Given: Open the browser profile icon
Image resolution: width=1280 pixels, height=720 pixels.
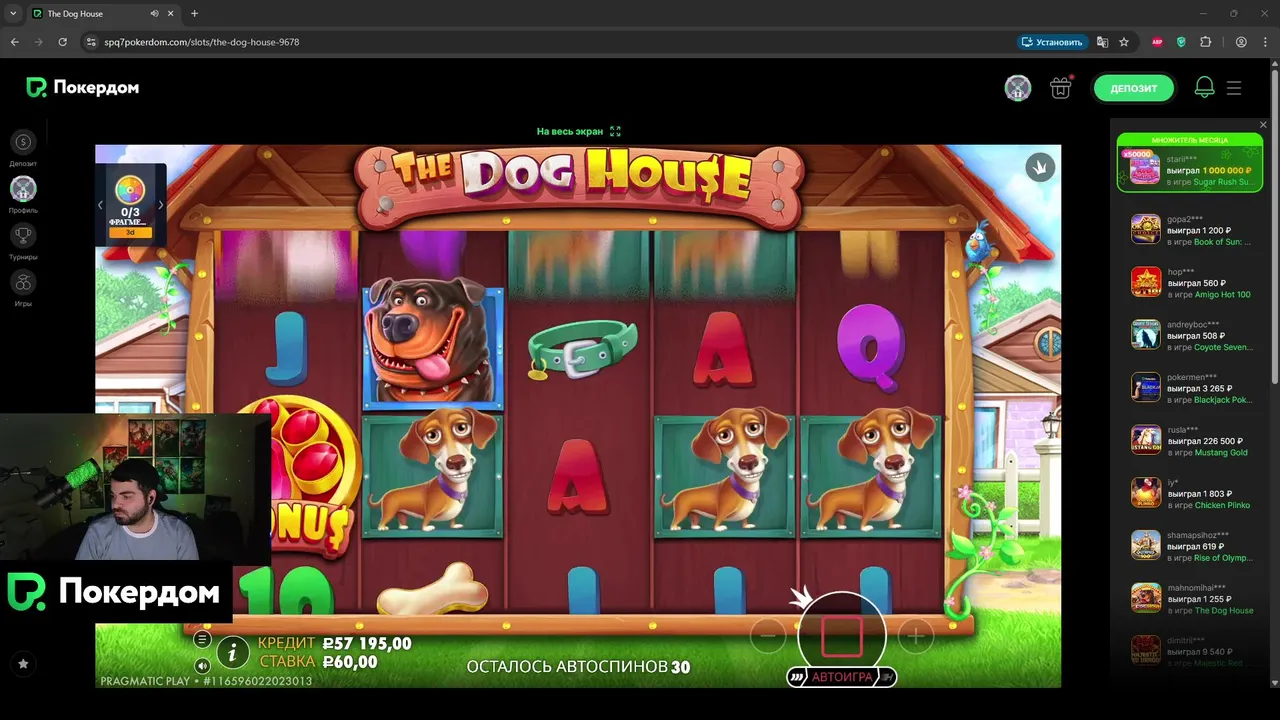Looking at the screenshot, I should click(1241, 42).
